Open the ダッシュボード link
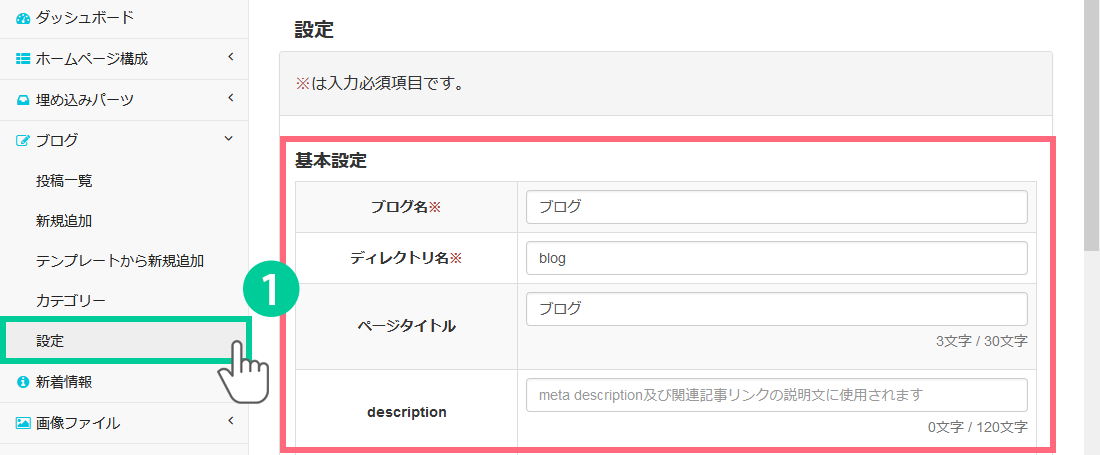 tap(84, 18)
